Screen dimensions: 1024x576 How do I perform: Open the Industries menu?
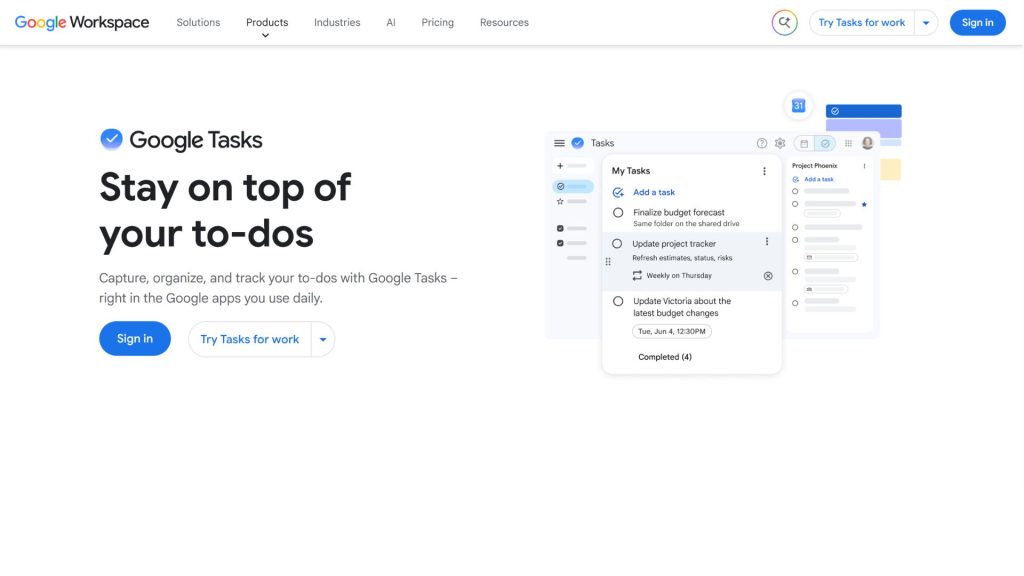pyautogui.click(x=337, y=22)
